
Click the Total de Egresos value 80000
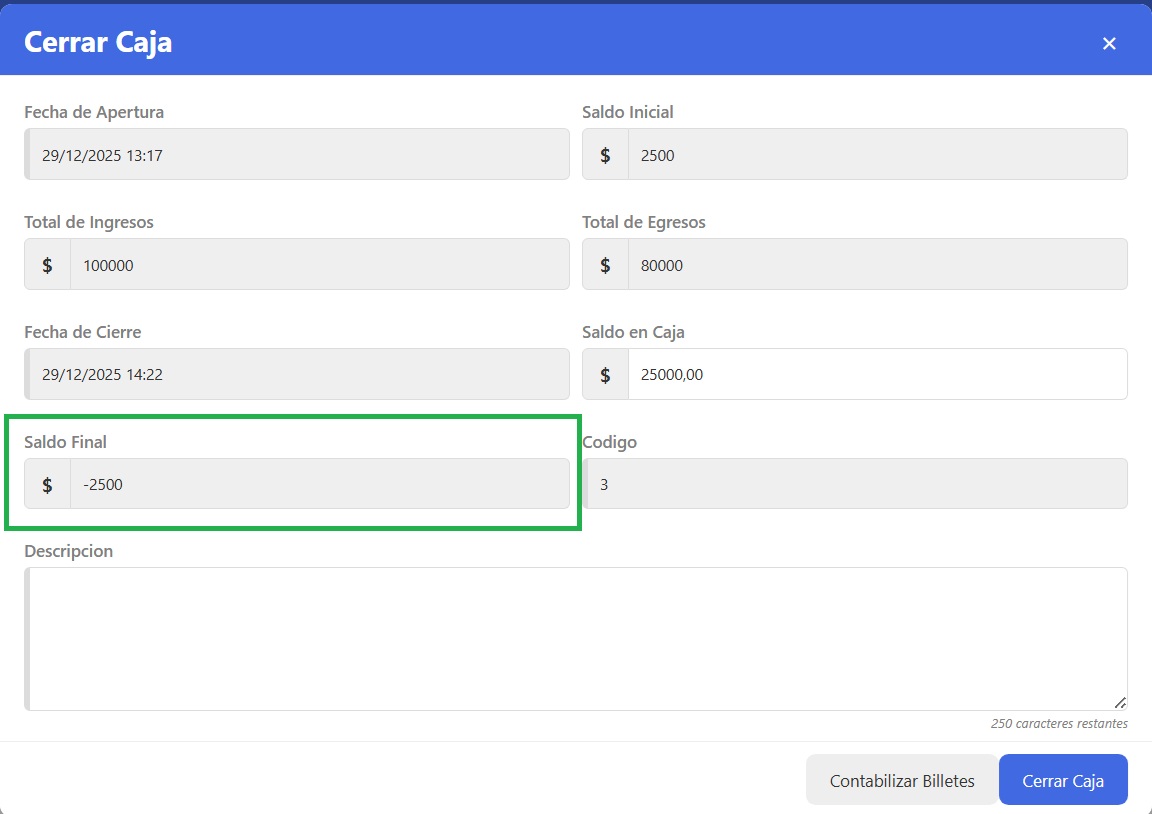coord(877,265)
